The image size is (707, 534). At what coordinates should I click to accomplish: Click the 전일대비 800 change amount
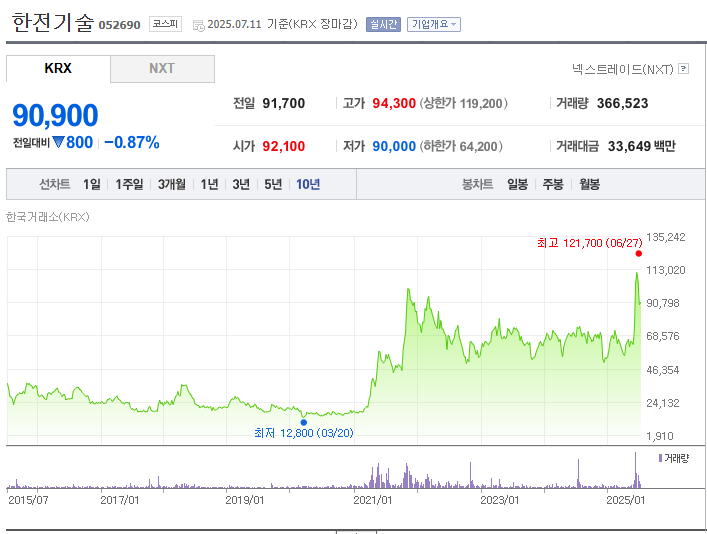[x=79, y=143]
